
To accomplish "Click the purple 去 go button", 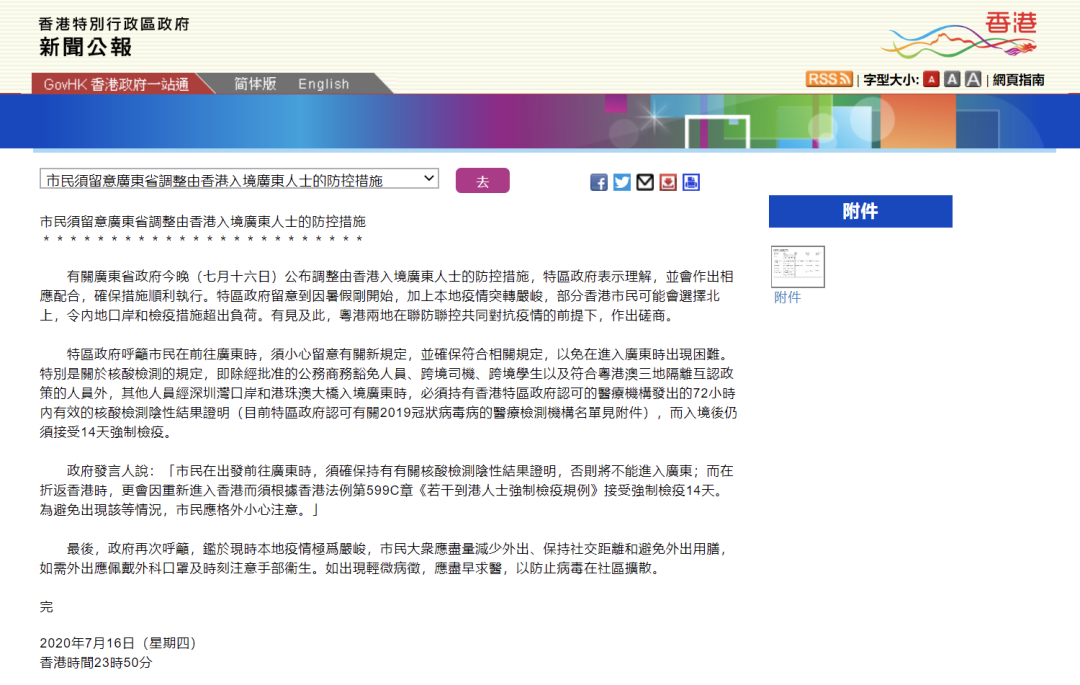I will point(483,181).
